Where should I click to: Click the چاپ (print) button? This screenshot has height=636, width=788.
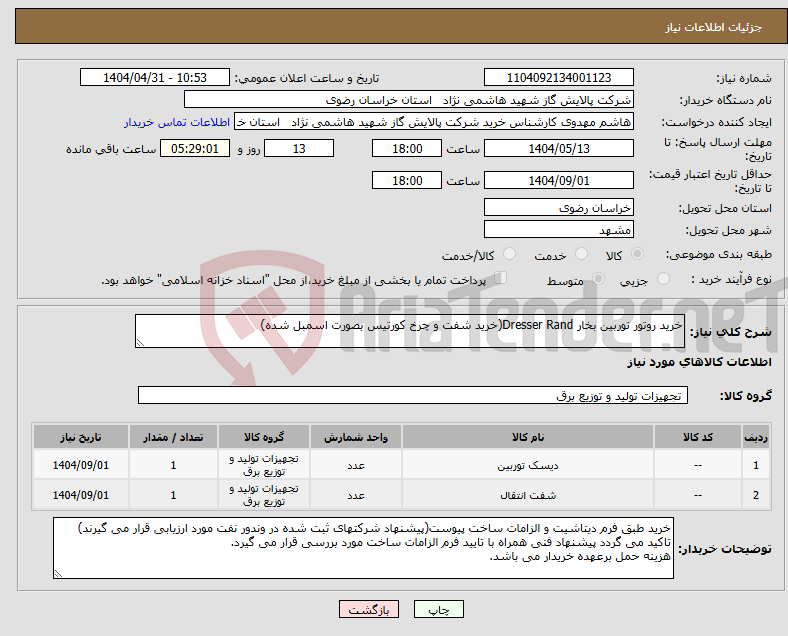(x=438, y=609)
